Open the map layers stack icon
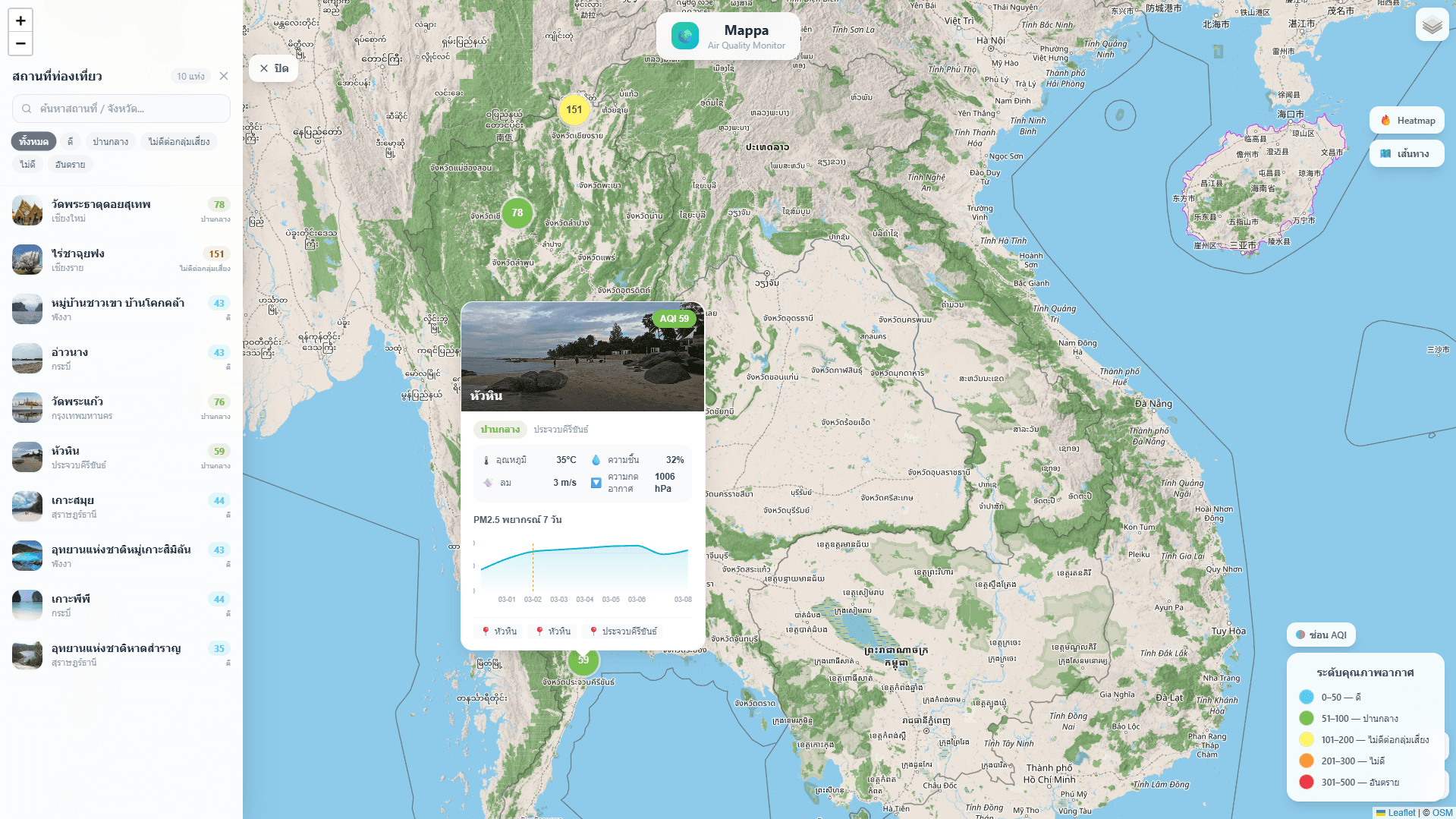1456x819 pixels. point(1432,25)
